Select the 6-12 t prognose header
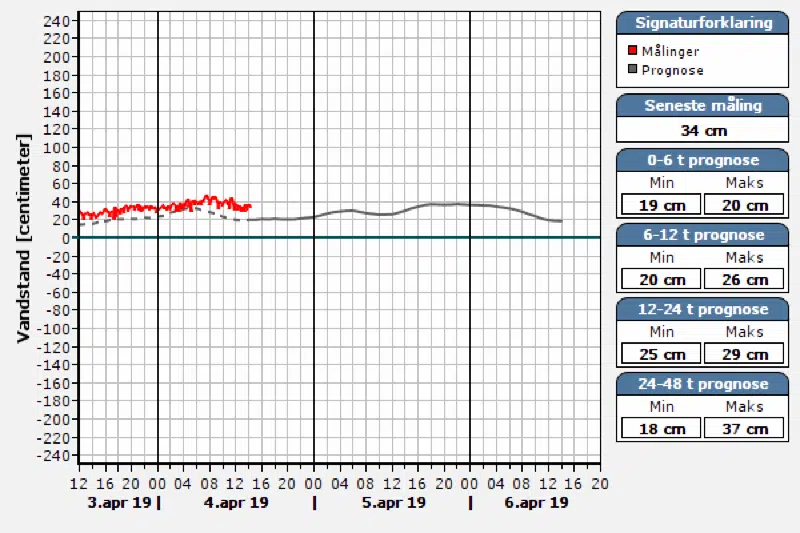 coord(703,235)
